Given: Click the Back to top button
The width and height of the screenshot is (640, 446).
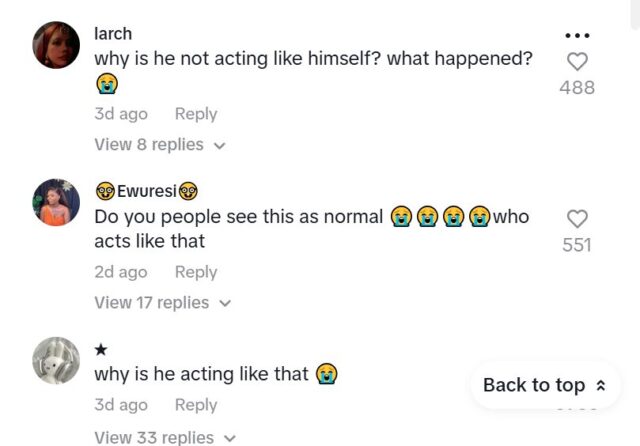Looking at the screenshot, I should coord(544,385).
